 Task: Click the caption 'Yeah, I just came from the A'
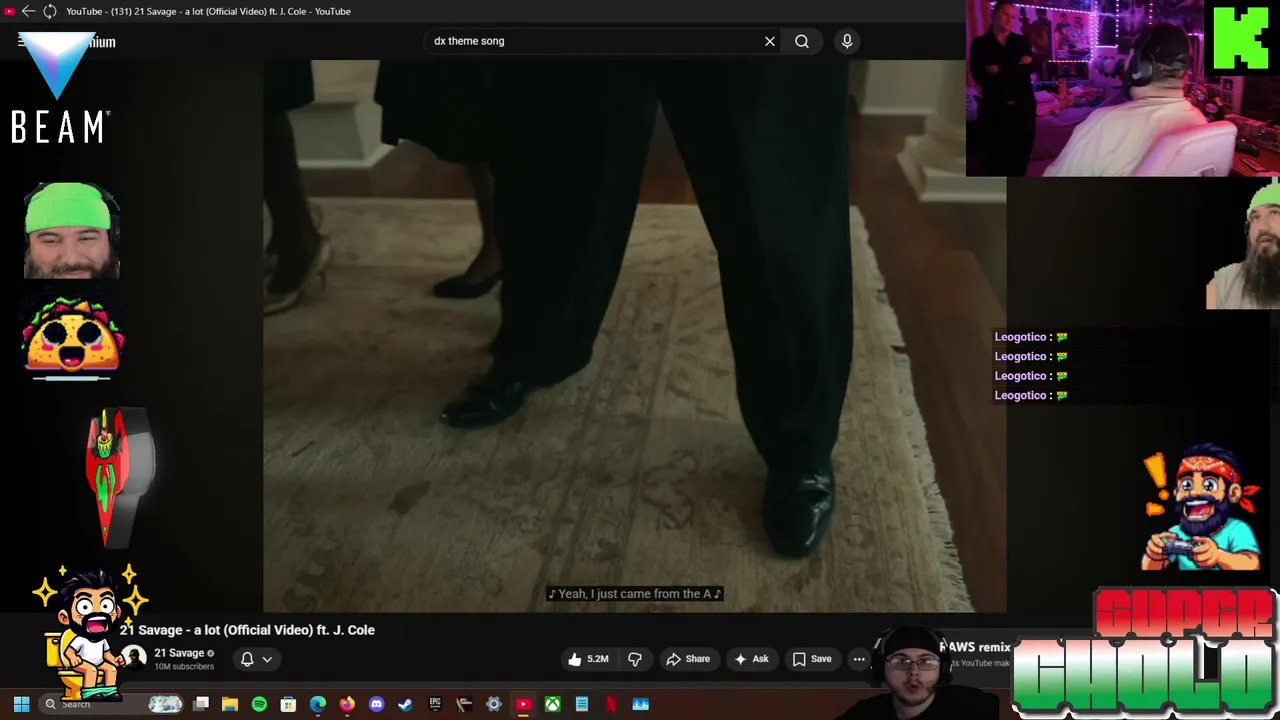(x=634, y=594)
